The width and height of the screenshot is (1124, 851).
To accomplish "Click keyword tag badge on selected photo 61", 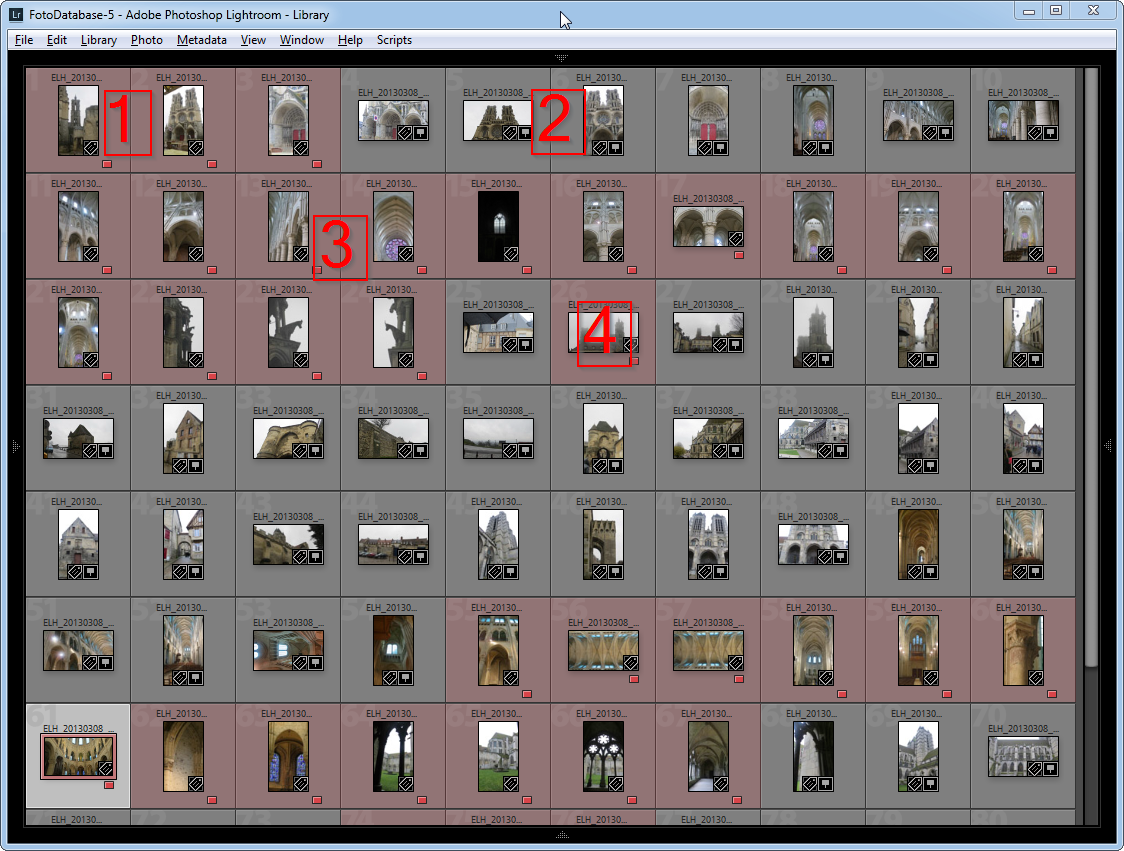I will click(x=105, y=769).
